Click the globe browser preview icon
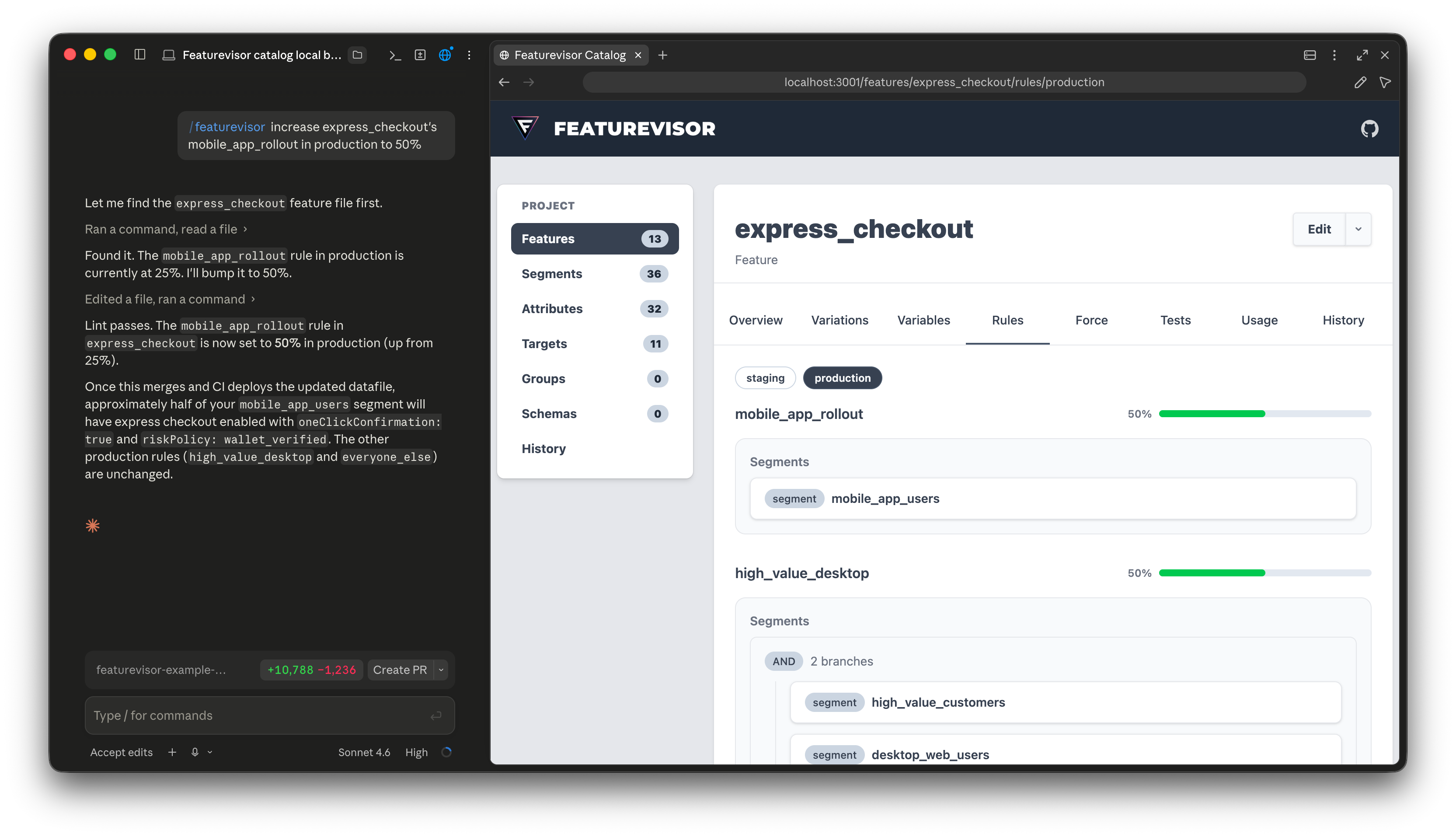Image resolution: width=1456 pixels, height=837 pixels. click(445, 55)
